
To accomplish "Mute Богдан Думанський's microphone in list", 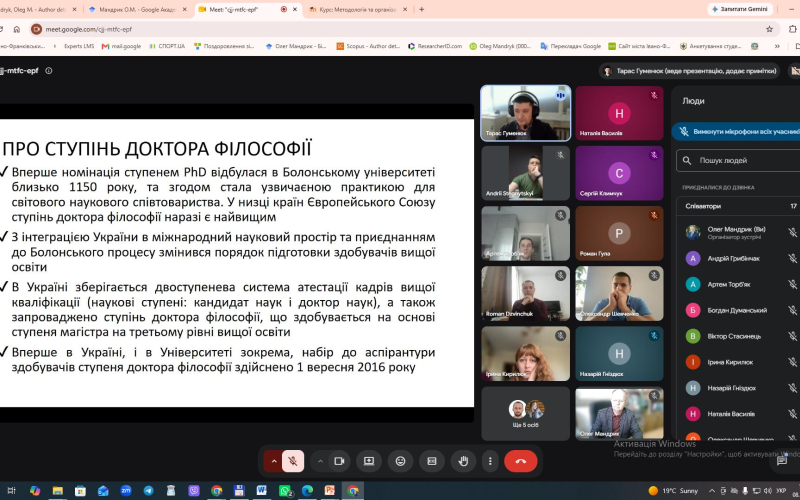I will (792, 310).
